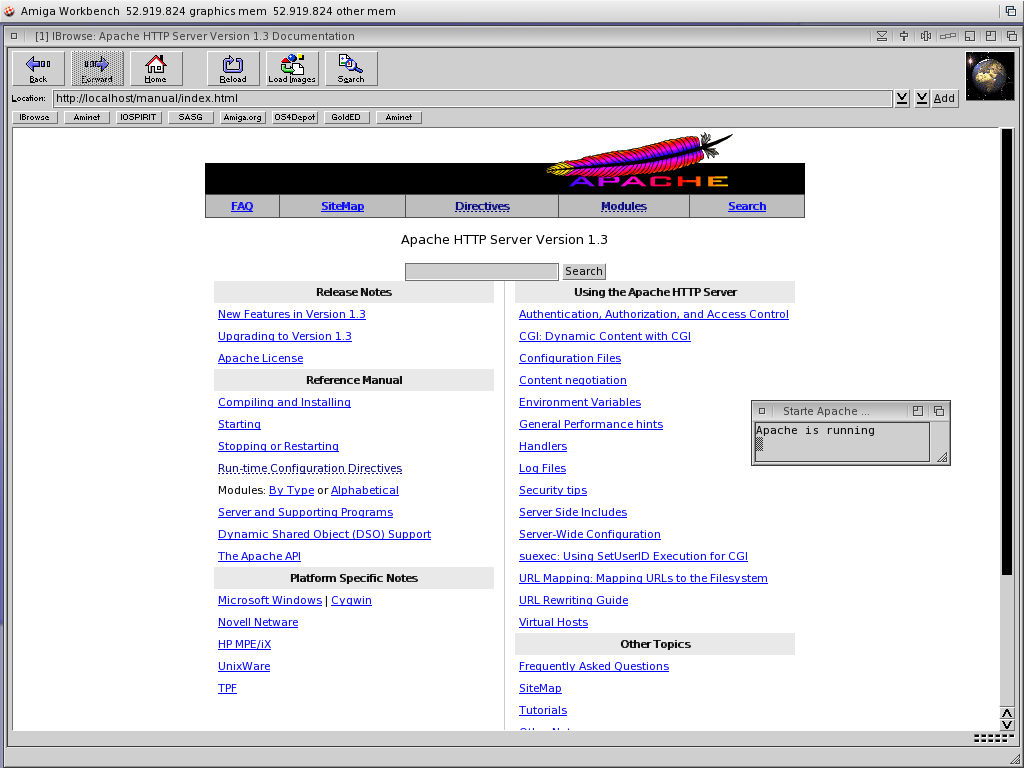Viewport: 1024px width, 768px height.
Task: Click the Amiga Workbench boing ball icon
Action: pyautogui.click(x=10, y=11)
